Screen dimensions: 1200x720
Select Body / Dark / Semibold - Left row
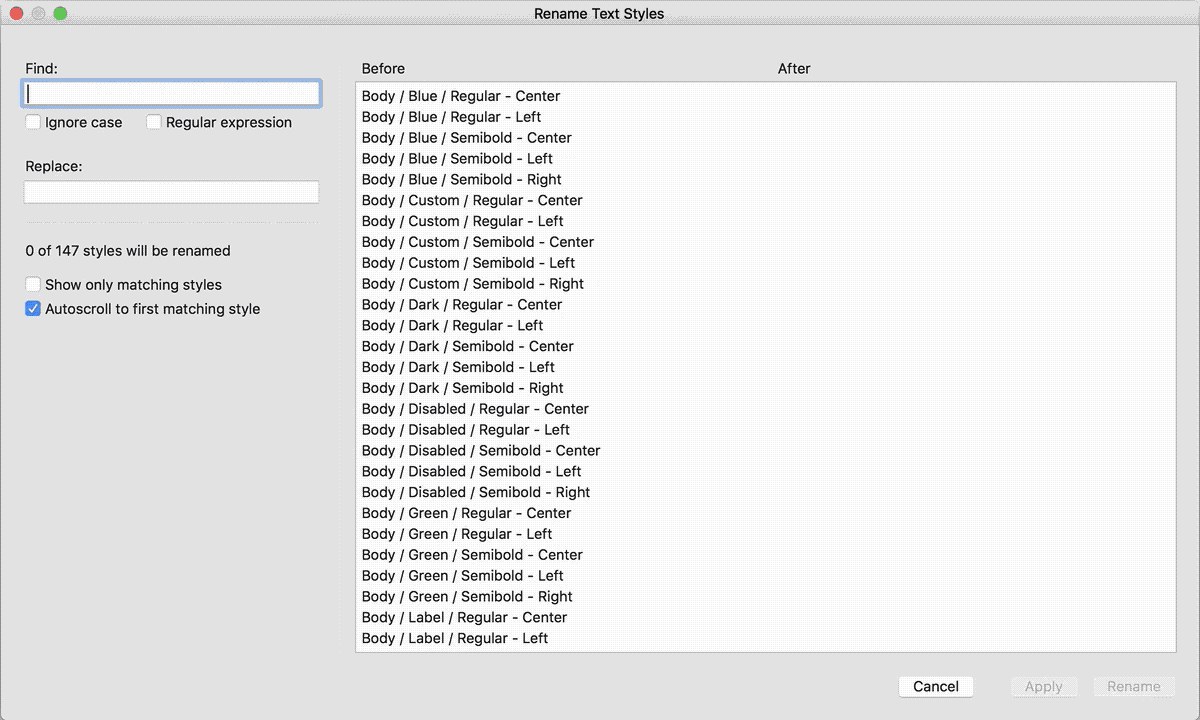pos(766,367)
